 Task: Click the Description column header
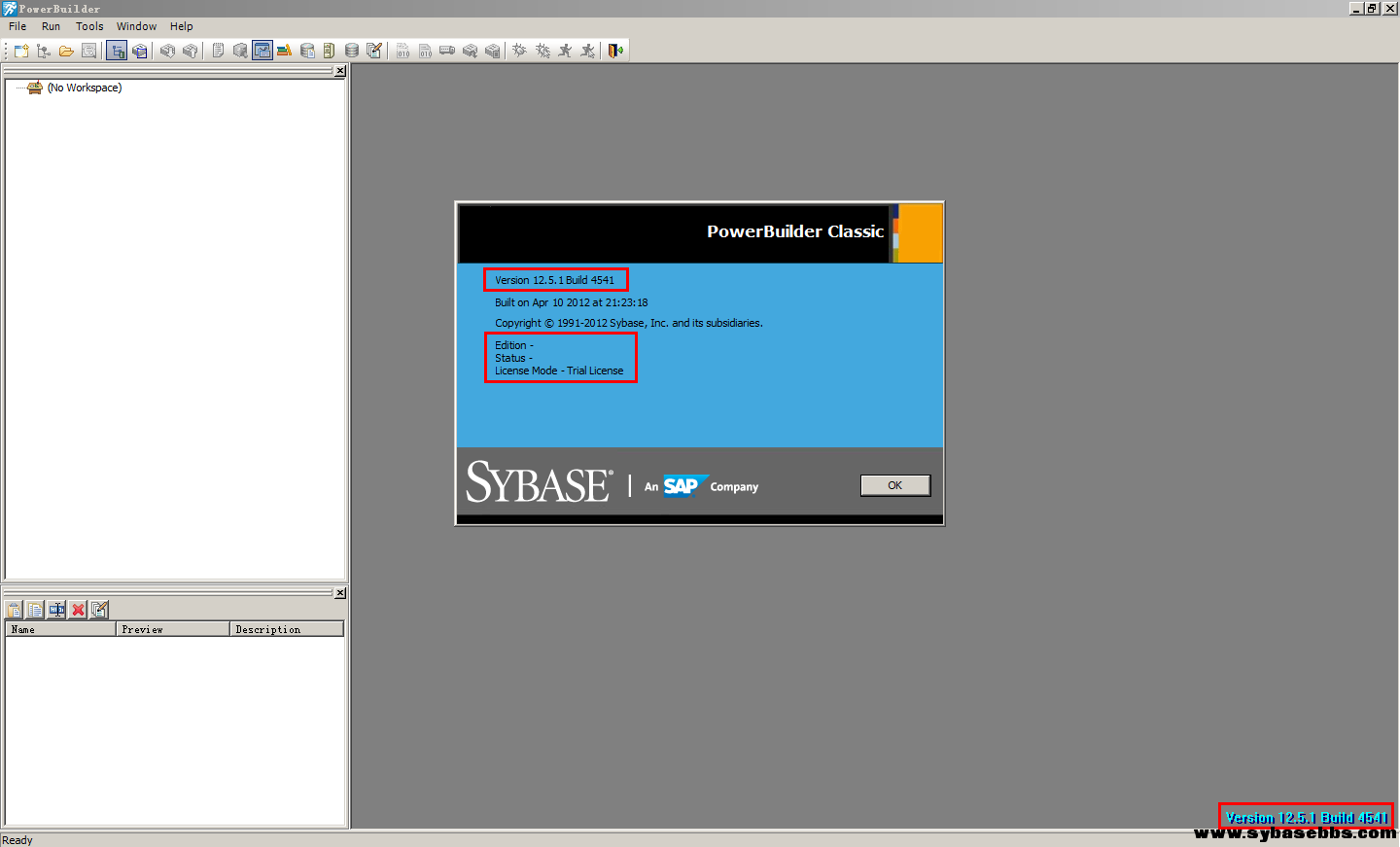point(287,629)
